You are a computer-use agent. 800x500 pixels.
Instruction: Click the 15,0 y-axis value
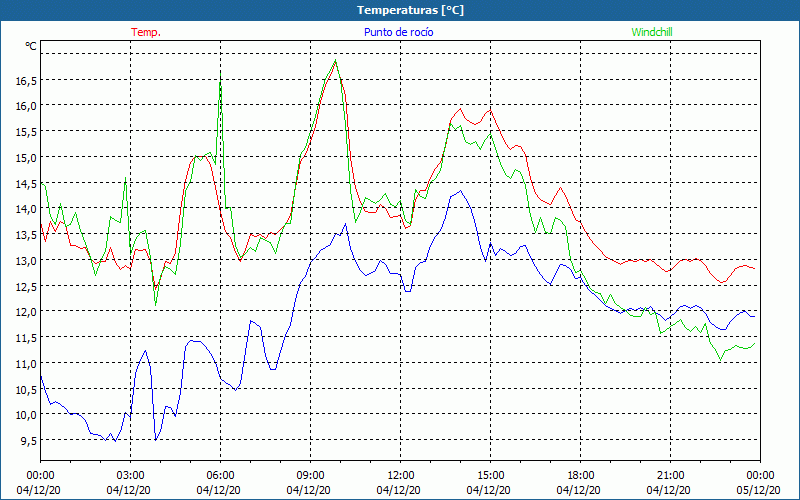(x=25, y=157)
